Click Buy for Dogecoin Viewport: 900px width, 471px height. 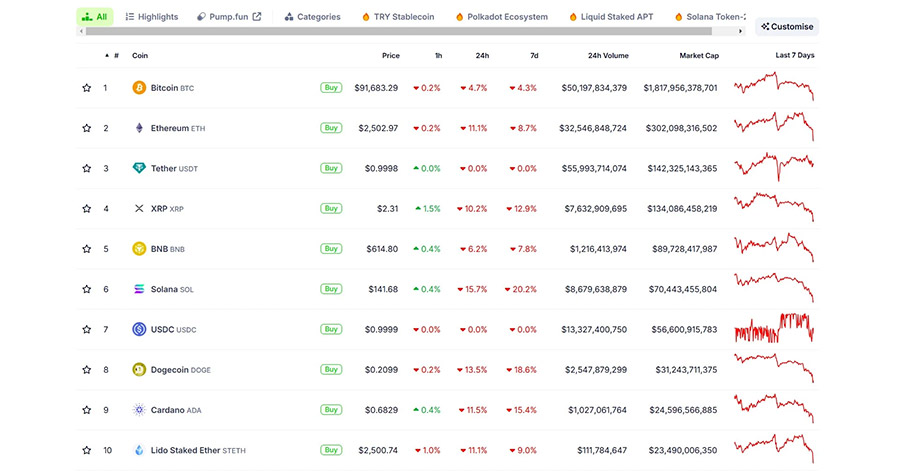(x=331, y=369)
